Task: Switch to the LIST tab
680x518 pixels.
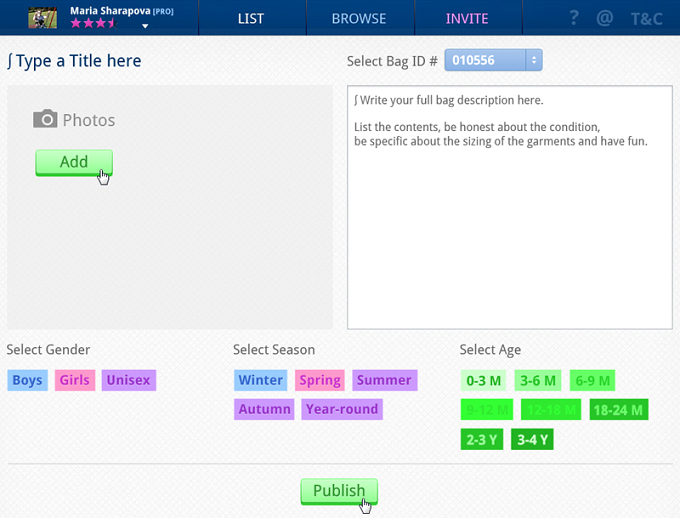Action: pyautogui.click(x=251, y=18)
